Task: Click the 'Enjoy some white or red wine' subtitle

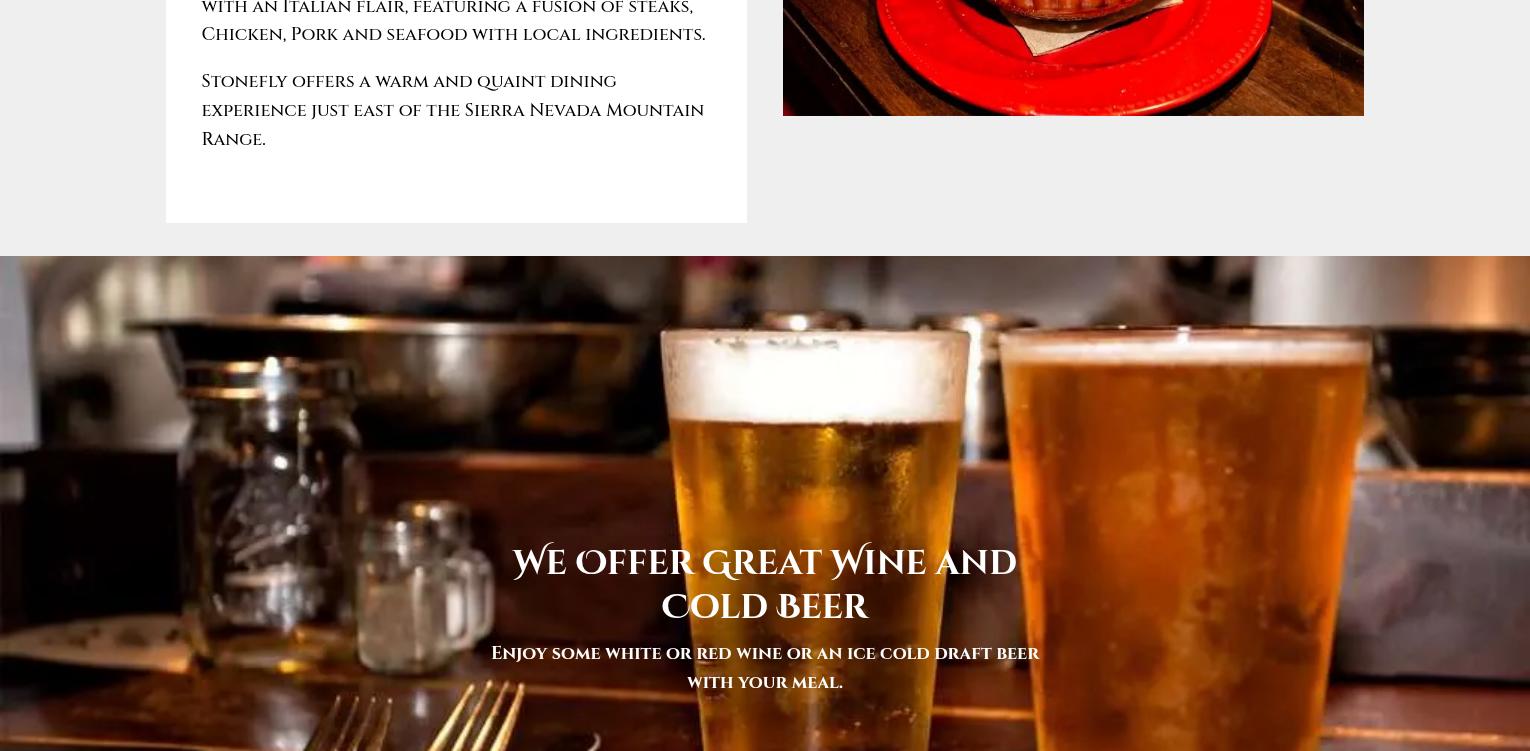Action: coord(765,668)
